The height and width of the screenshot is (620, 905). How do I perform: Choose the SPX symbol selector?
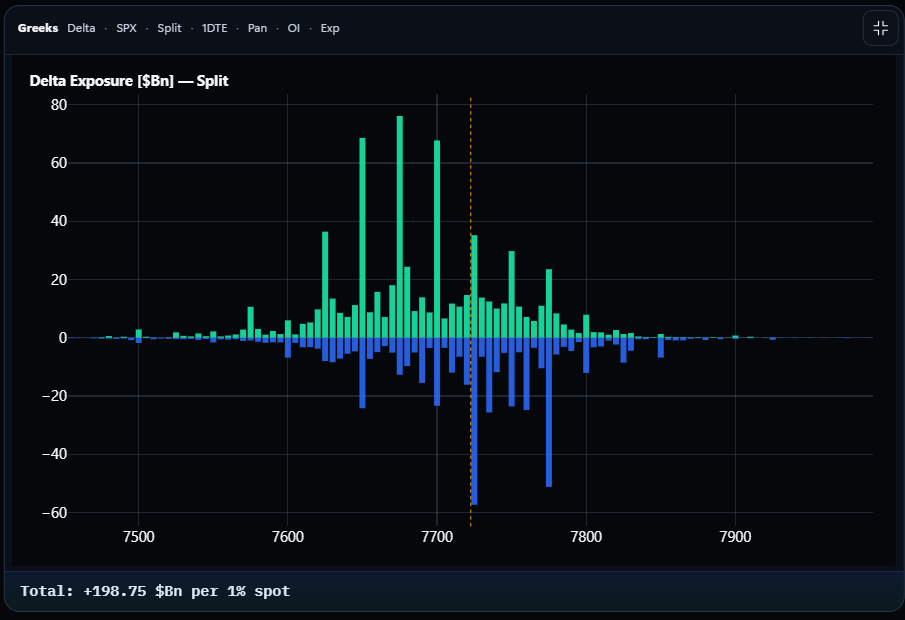pyautogui.click(x=126, y=28)
